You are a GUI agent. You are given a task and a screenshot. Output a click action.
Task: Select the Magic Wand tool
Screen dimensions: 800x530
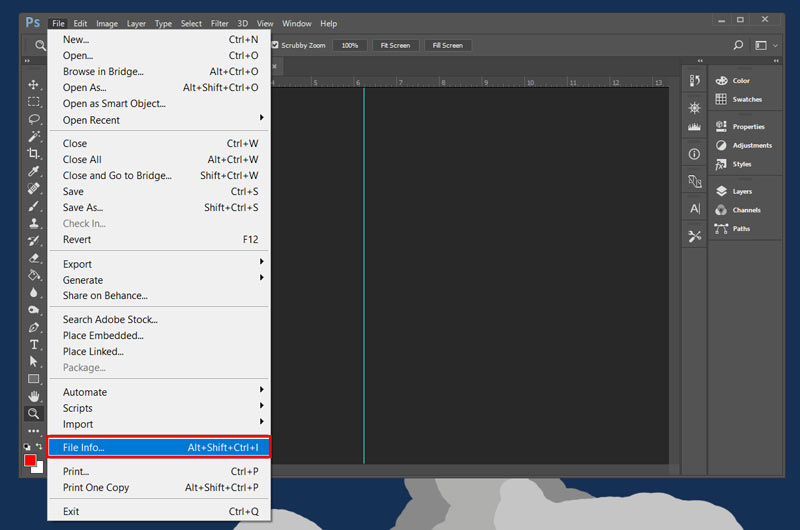[x=34, y=136]
